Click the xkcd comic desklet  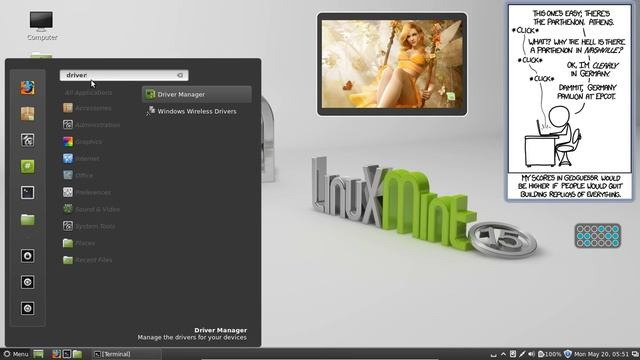[x=570, y=102]
